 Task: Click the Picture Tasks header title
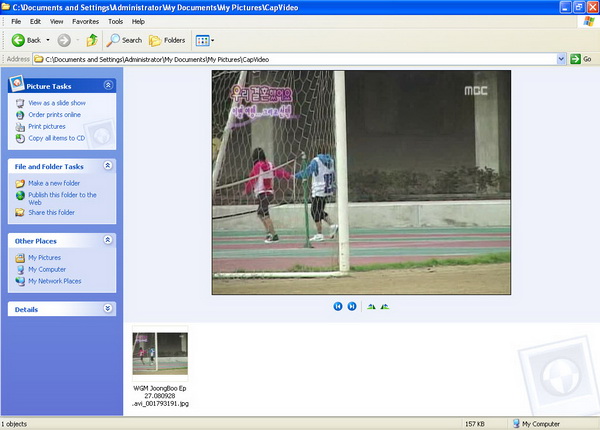tap(49, 86)
